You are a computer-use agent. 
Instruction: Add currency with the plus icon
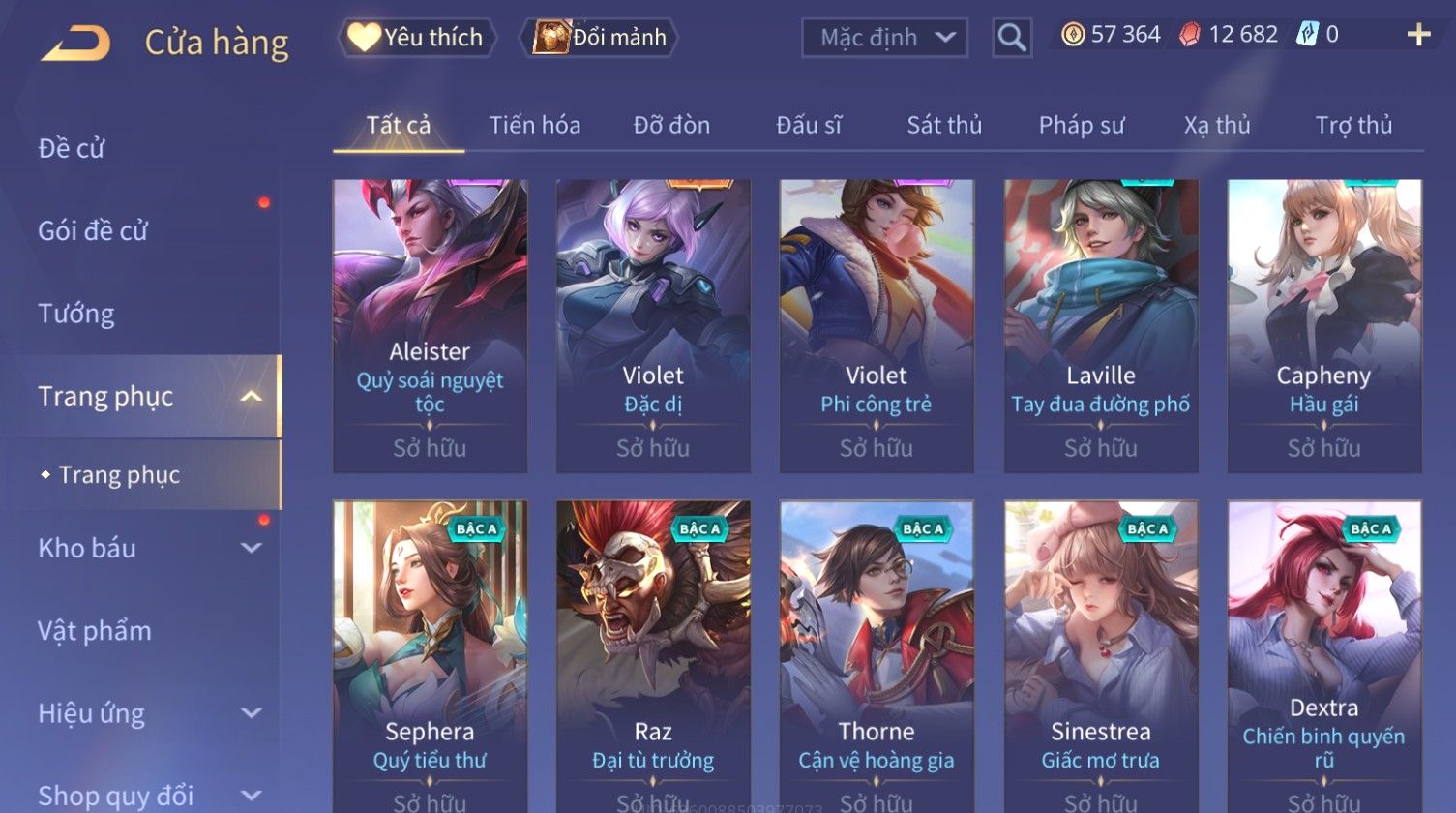pos(1418,36)
